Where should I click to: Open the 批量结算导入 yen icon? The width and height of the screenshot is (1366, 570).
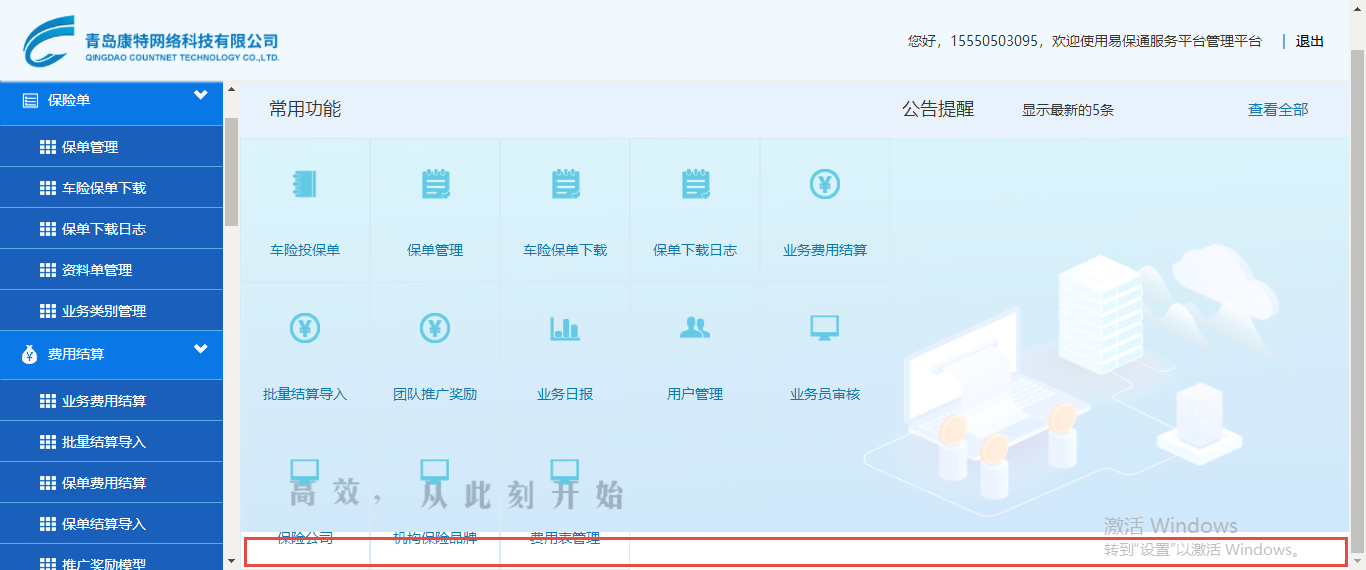coord(304,327)
